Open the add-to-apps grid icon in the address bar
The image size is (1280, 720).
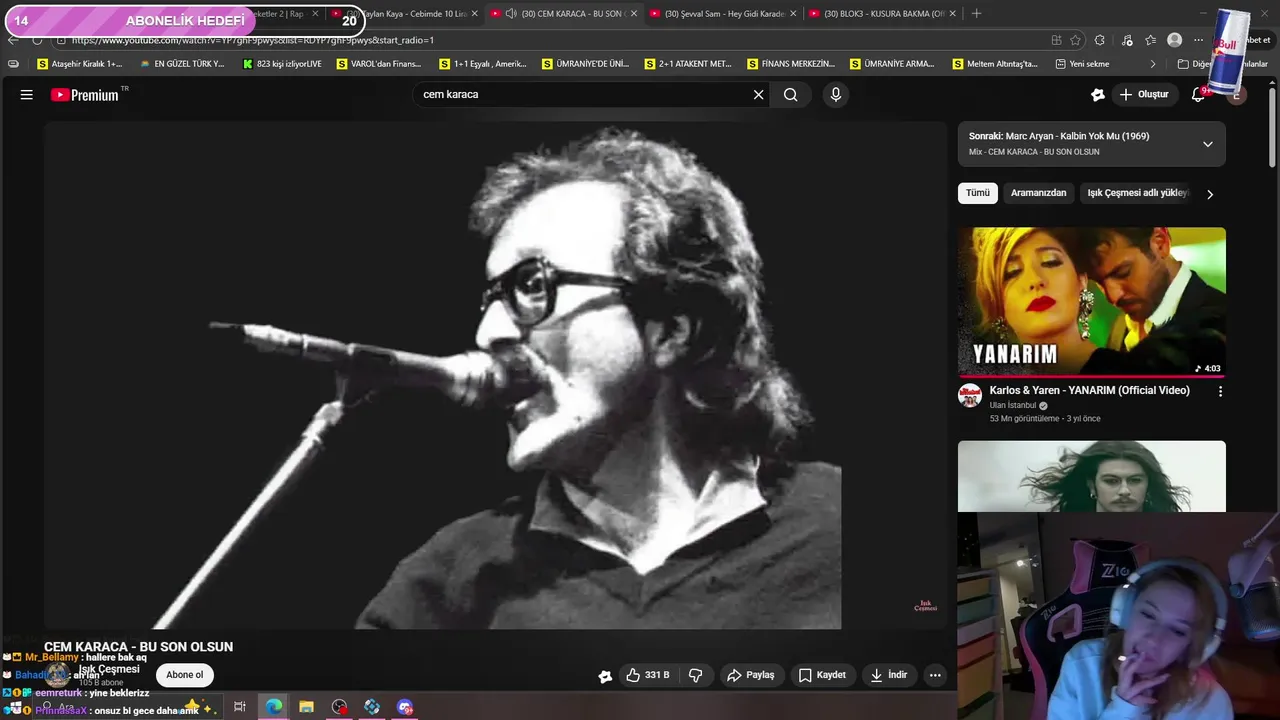click(1056, 40)
